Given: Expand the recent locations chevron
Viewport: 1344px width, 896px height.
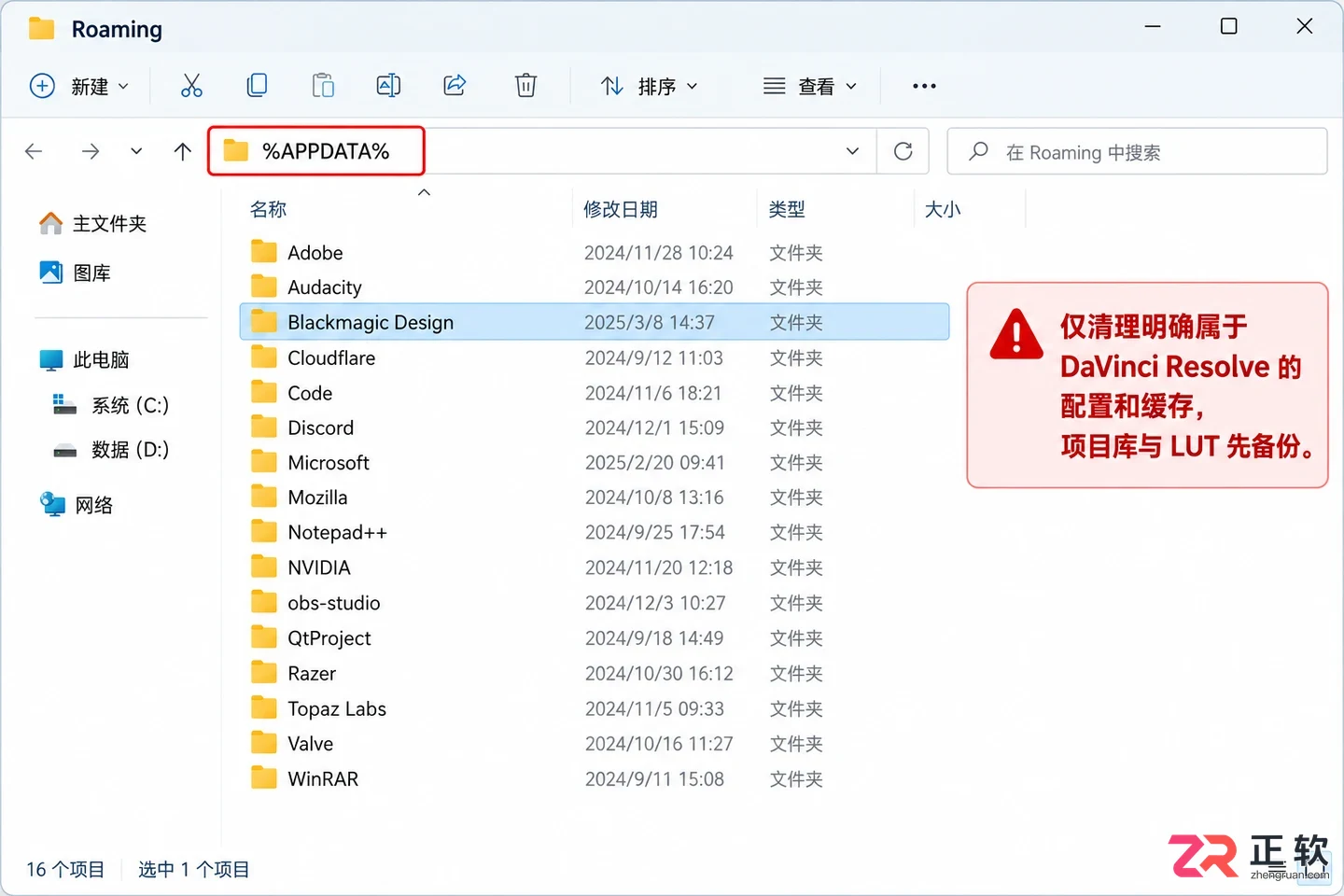Looking at the screenshot, I should click(x=136, y=151).
